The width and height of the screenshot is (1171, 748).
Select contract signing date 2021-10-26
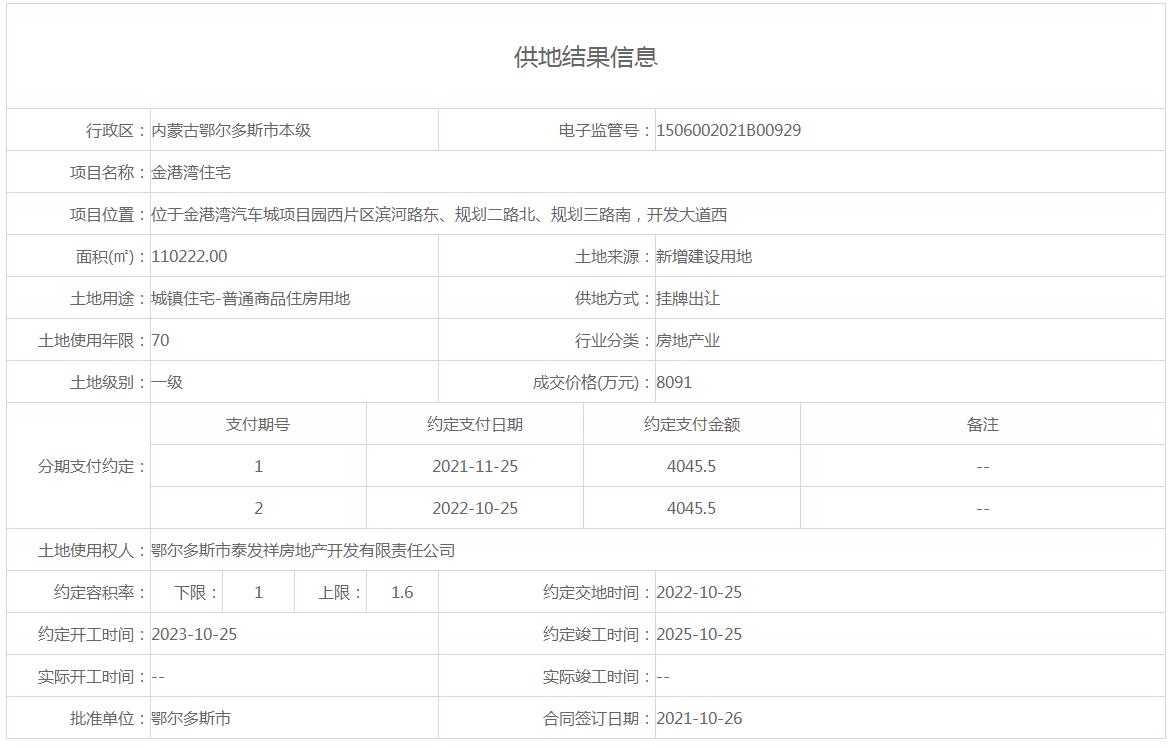[x=699, y=718]
